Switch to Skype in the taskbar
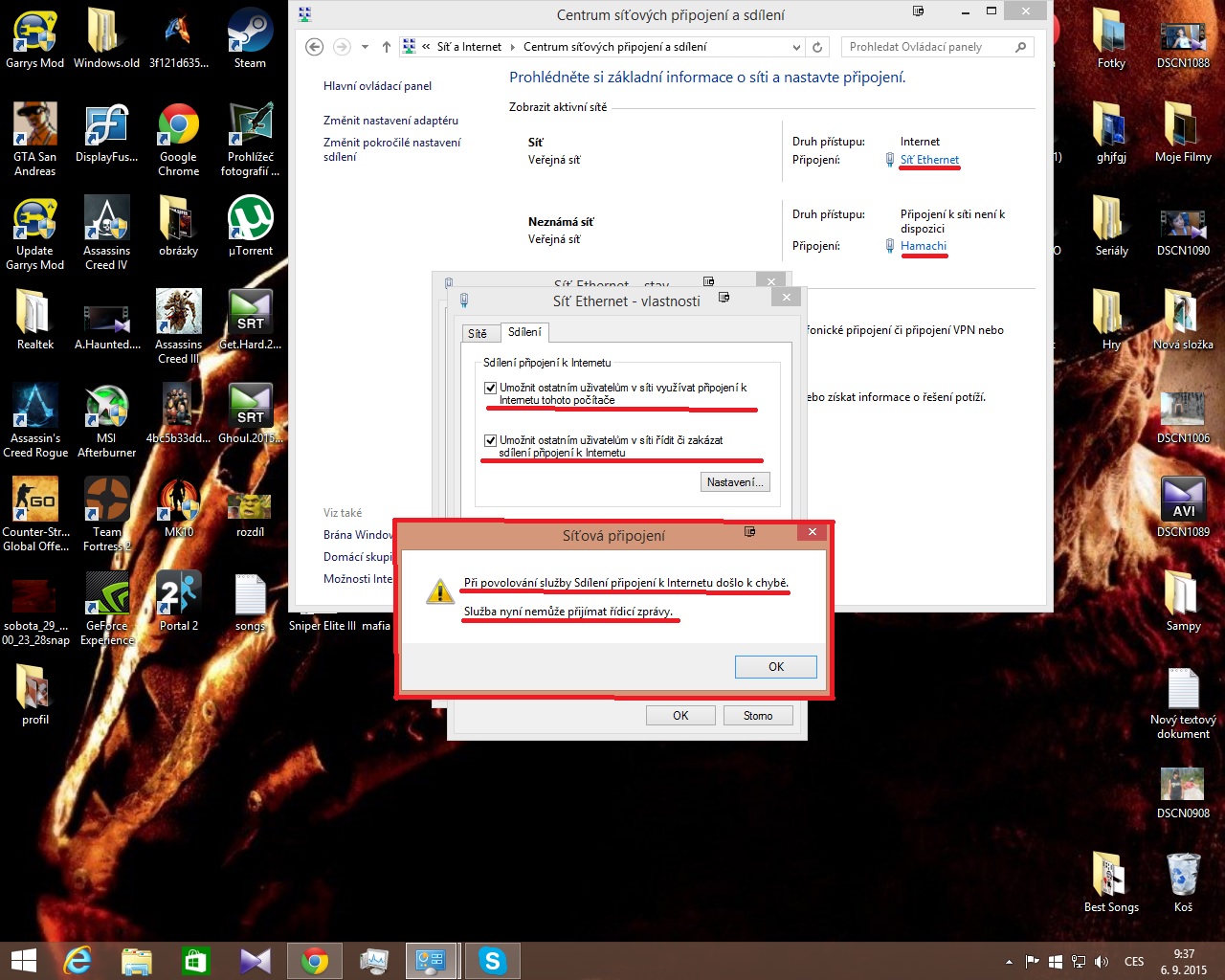Screen dimensions: 1225x980 coord(492,961)
